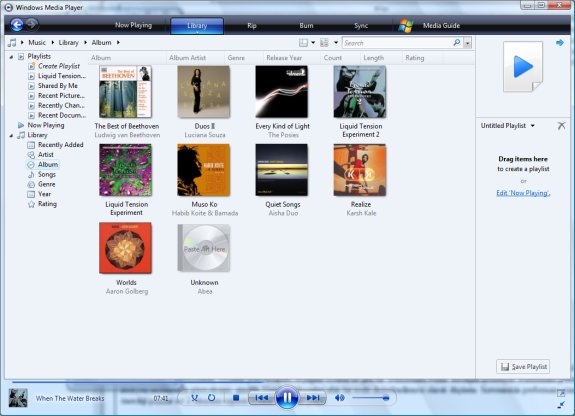Select the Muso Ko album cover
This screenshot has height=416, width=575.
(204, 170)
